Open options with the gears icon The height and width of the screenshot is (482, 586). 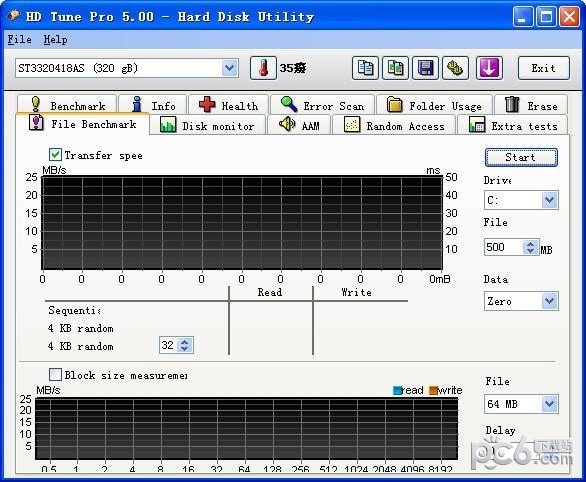(455, 68)
